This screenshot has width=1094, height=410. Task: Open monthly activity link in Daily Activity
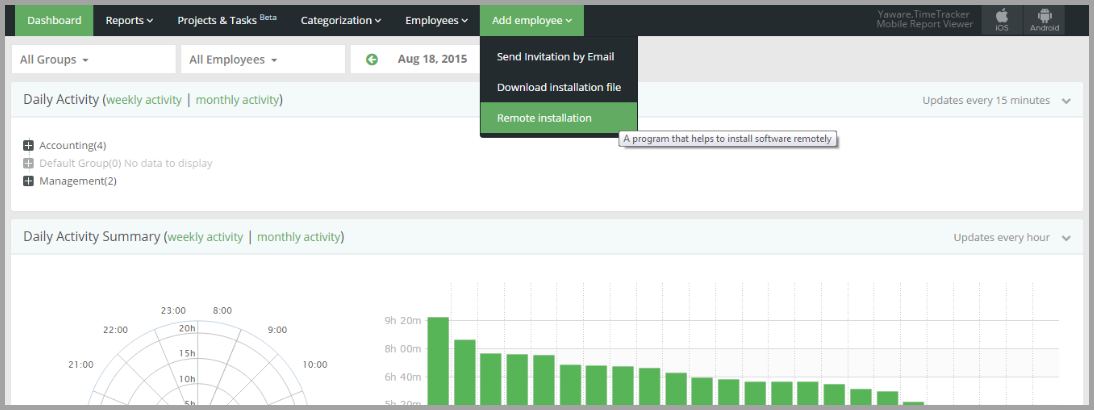pos(237,100)
